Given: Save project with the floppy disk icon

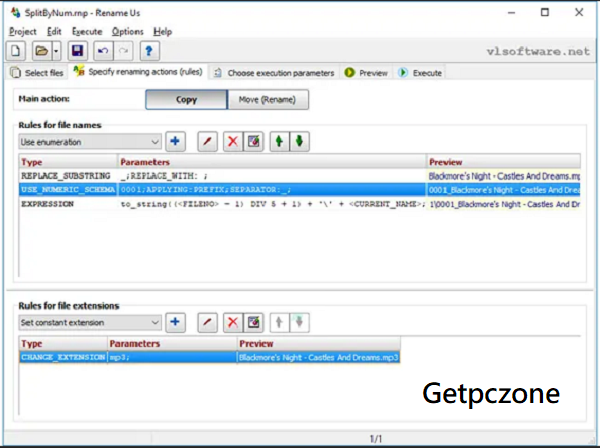Looking at the screenshot, I should tap(78, 51).
